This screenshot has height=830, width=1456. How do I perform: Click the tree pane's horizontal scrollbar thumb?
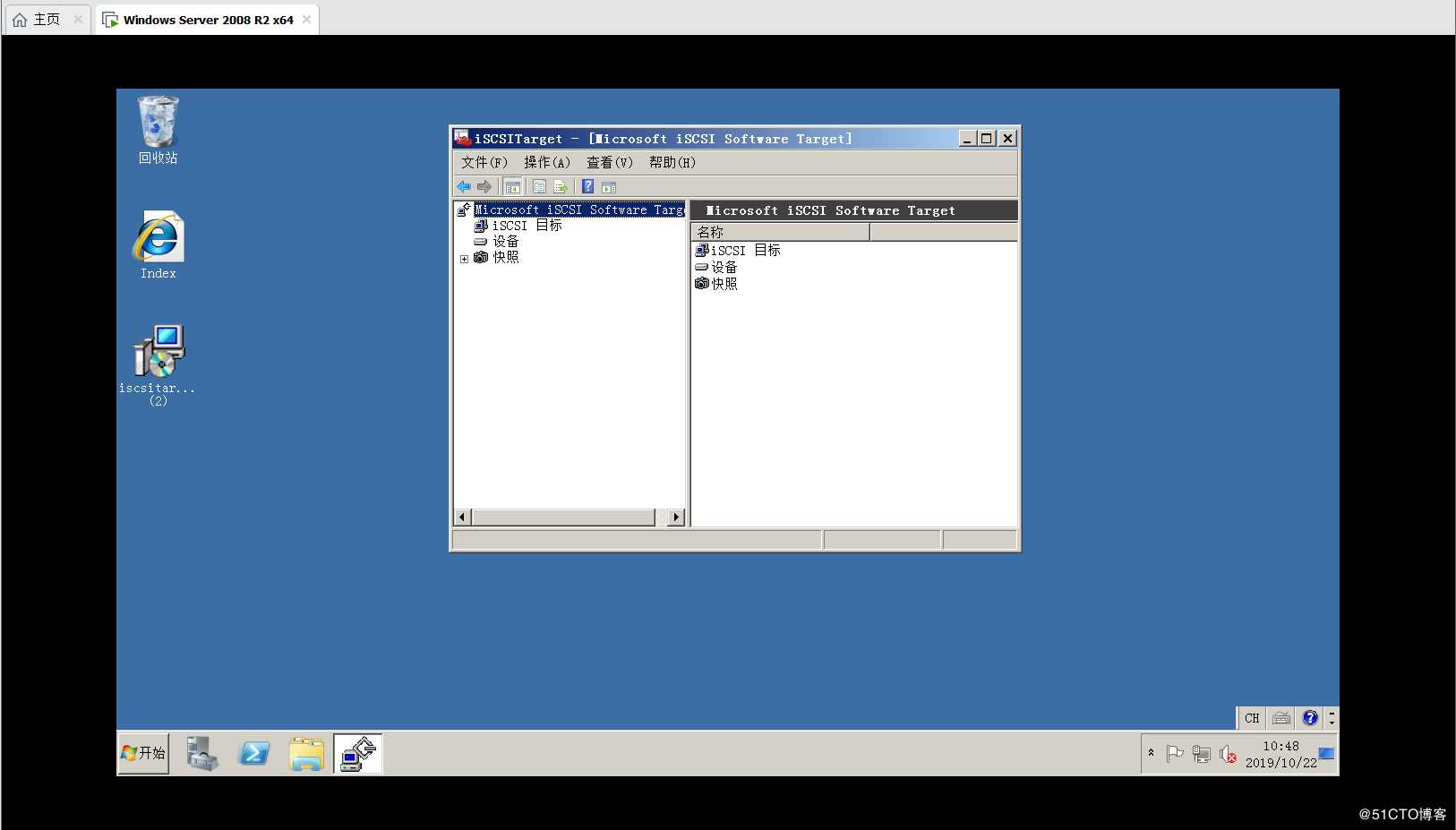[x=563, y=518]
